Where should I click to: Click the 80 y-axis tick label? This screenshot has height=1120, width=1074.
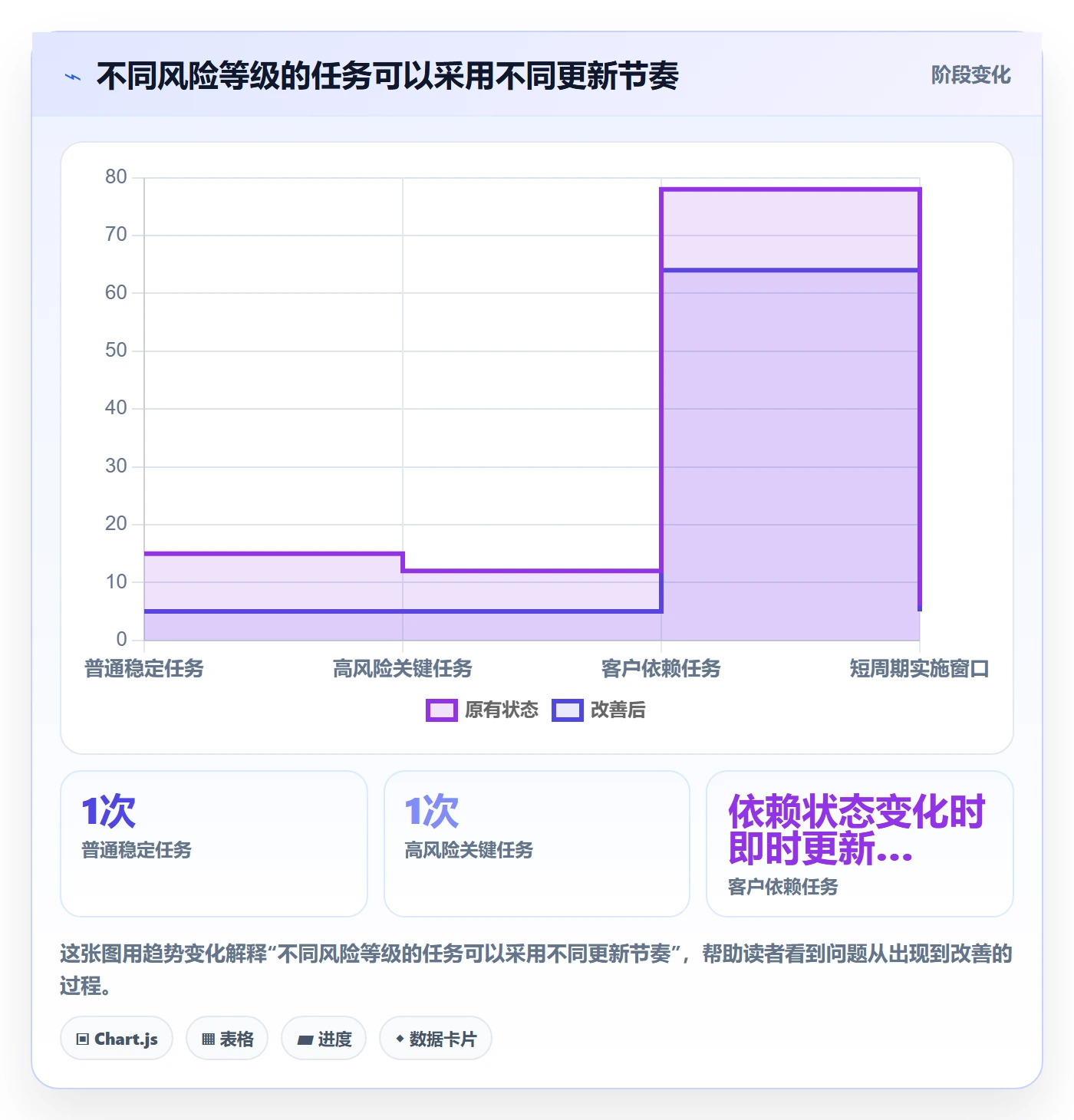116,177
